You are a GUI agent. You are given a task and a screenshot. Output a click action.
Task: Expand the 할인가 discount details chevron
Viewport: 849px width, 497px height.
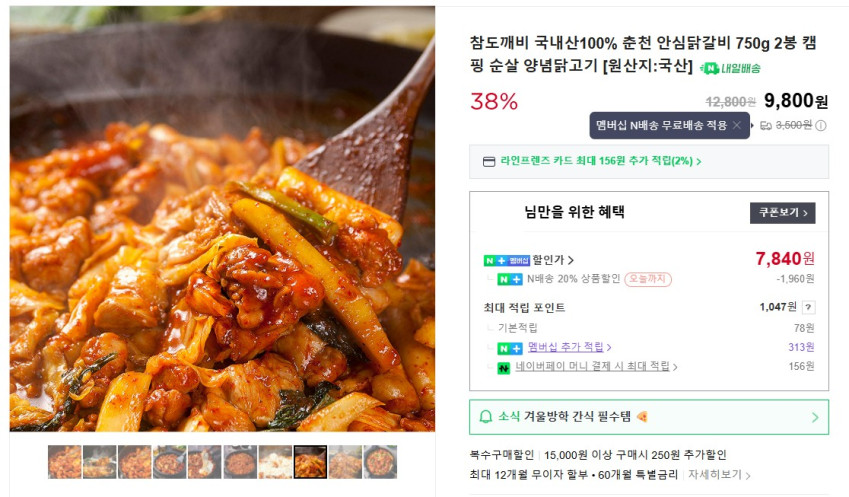(571, 260)
